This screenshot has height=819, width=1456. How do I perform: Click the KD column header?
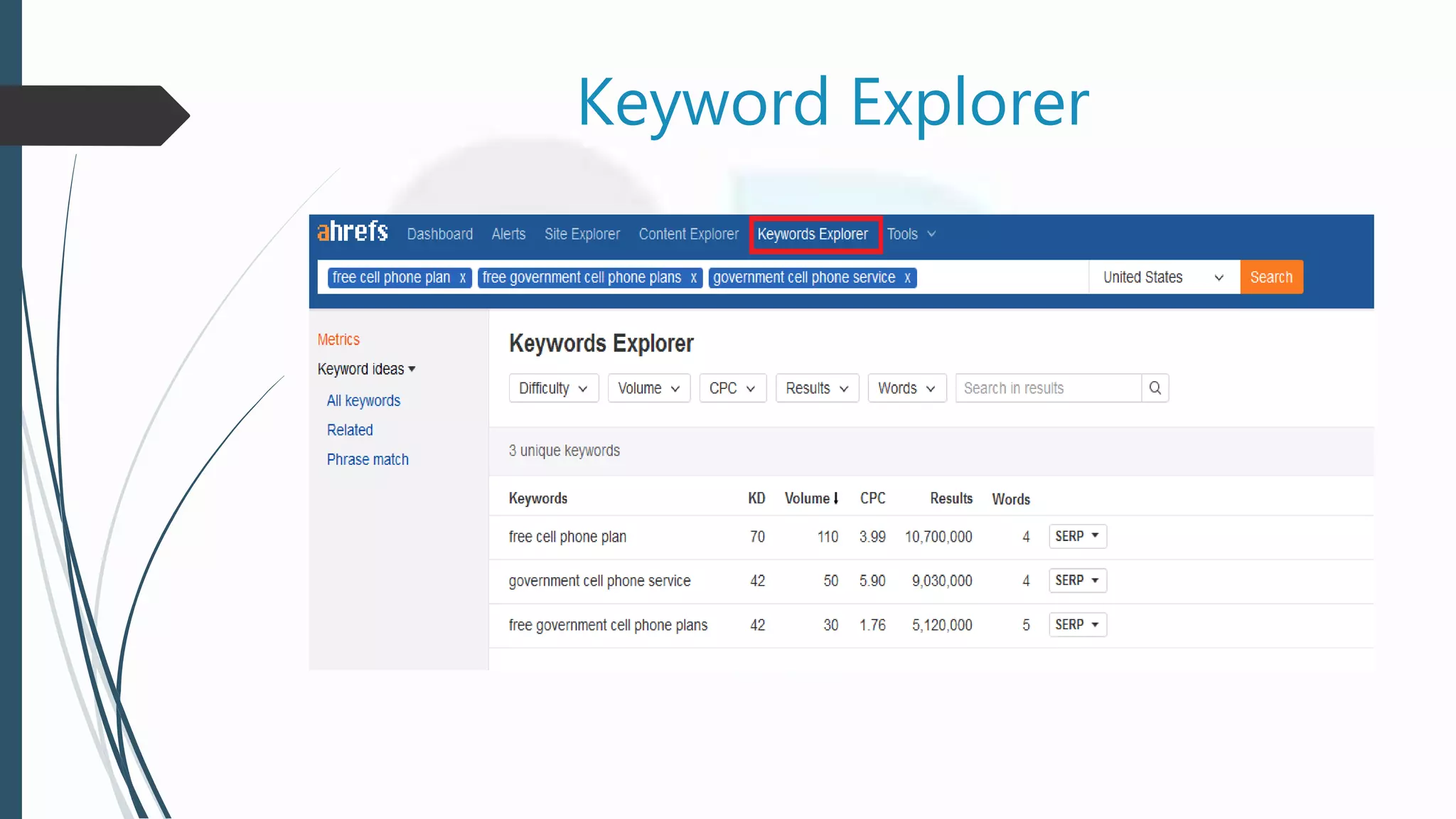[756, 498]
